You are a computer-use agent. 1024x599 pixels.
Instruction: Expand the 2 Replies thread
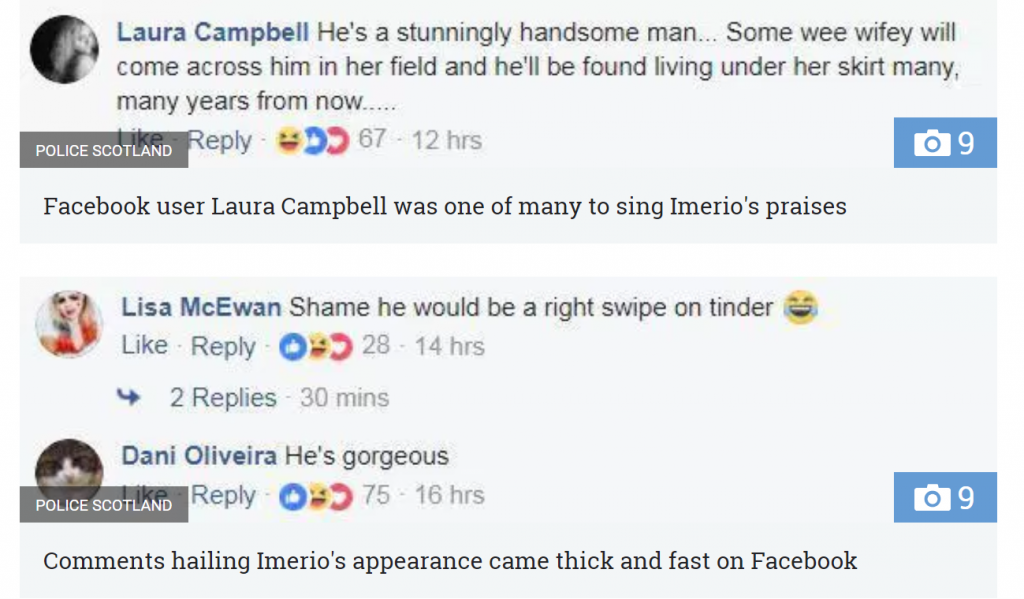222,398
